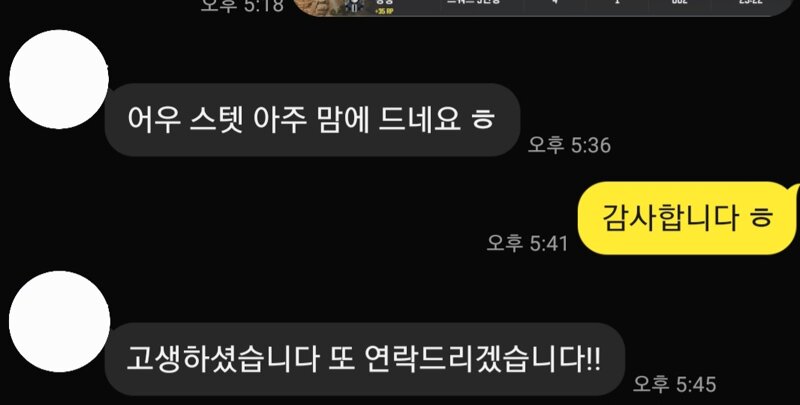Tap the +35 RP label in shared image
This screenshot has height=405, width=800.
(x=384, y=11)
